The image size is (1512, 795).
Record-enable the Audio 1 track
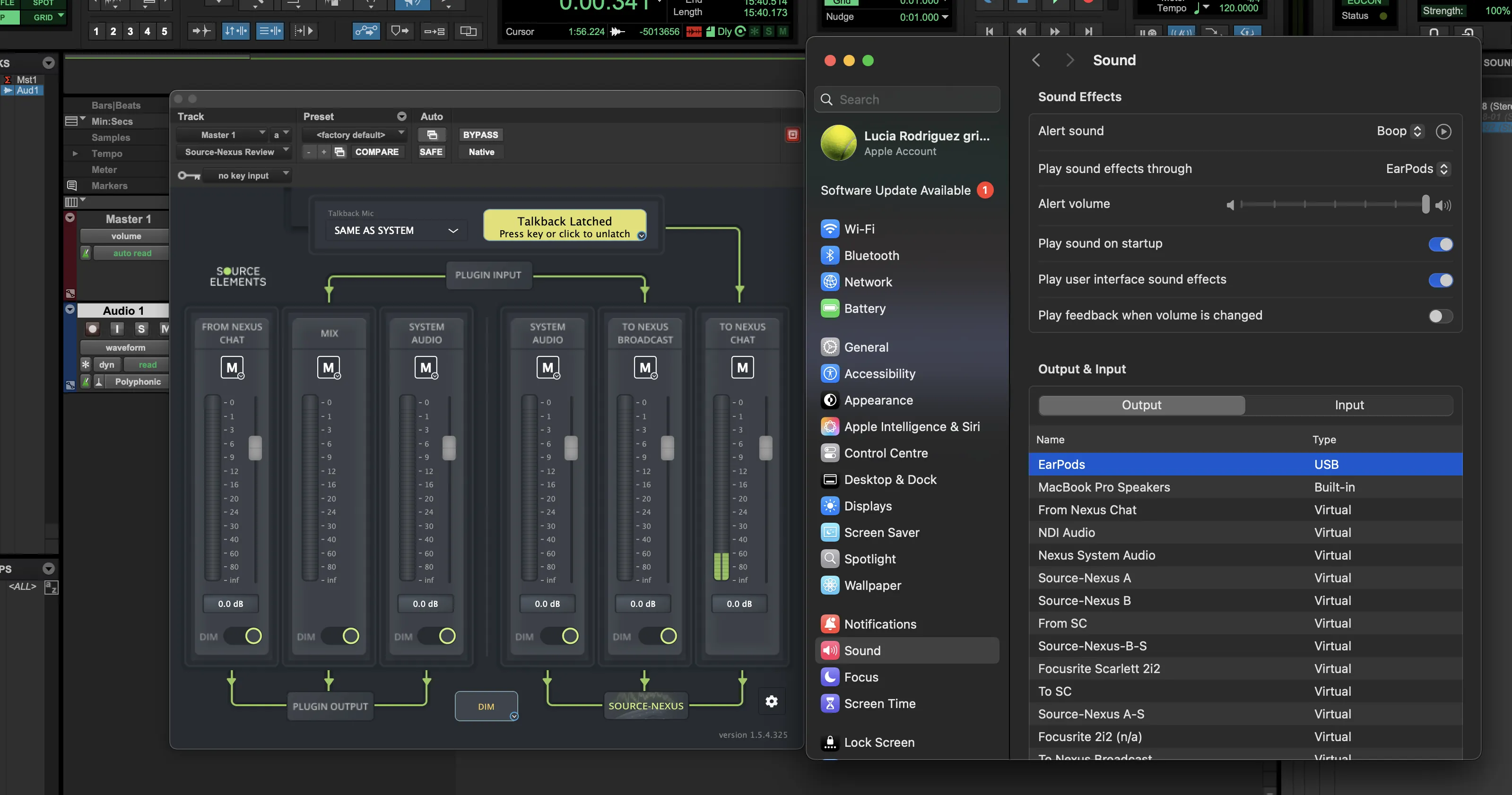(x=92, y=329)
